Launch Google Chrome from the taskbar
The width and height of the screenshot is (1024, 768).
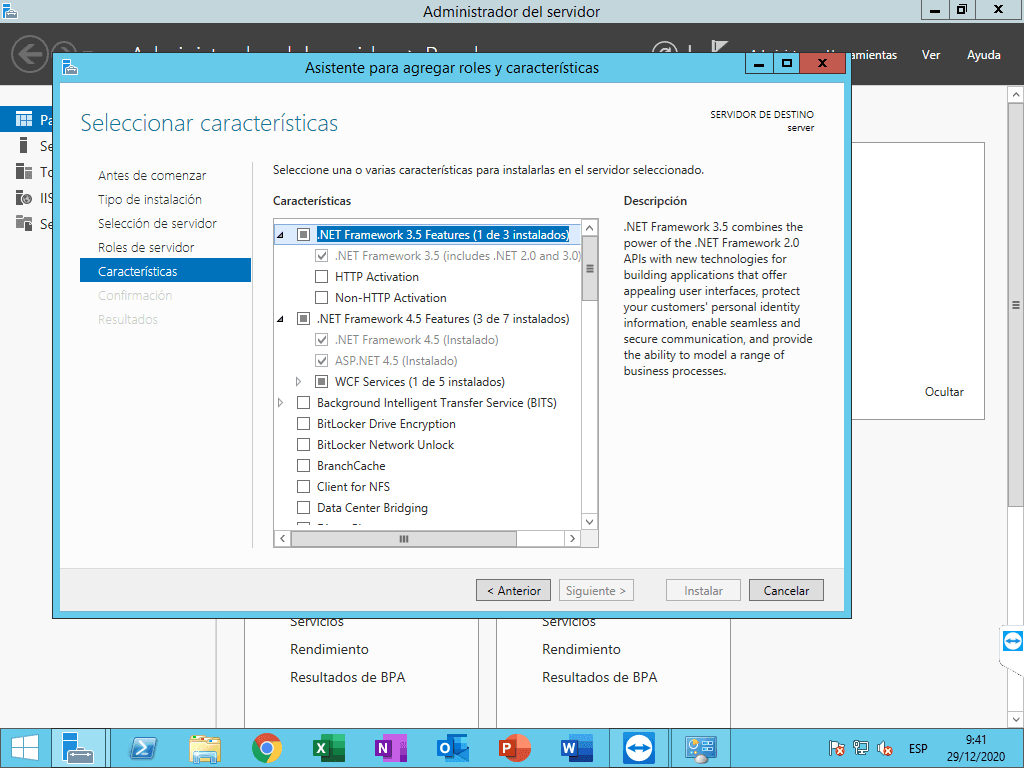point(266,748)
